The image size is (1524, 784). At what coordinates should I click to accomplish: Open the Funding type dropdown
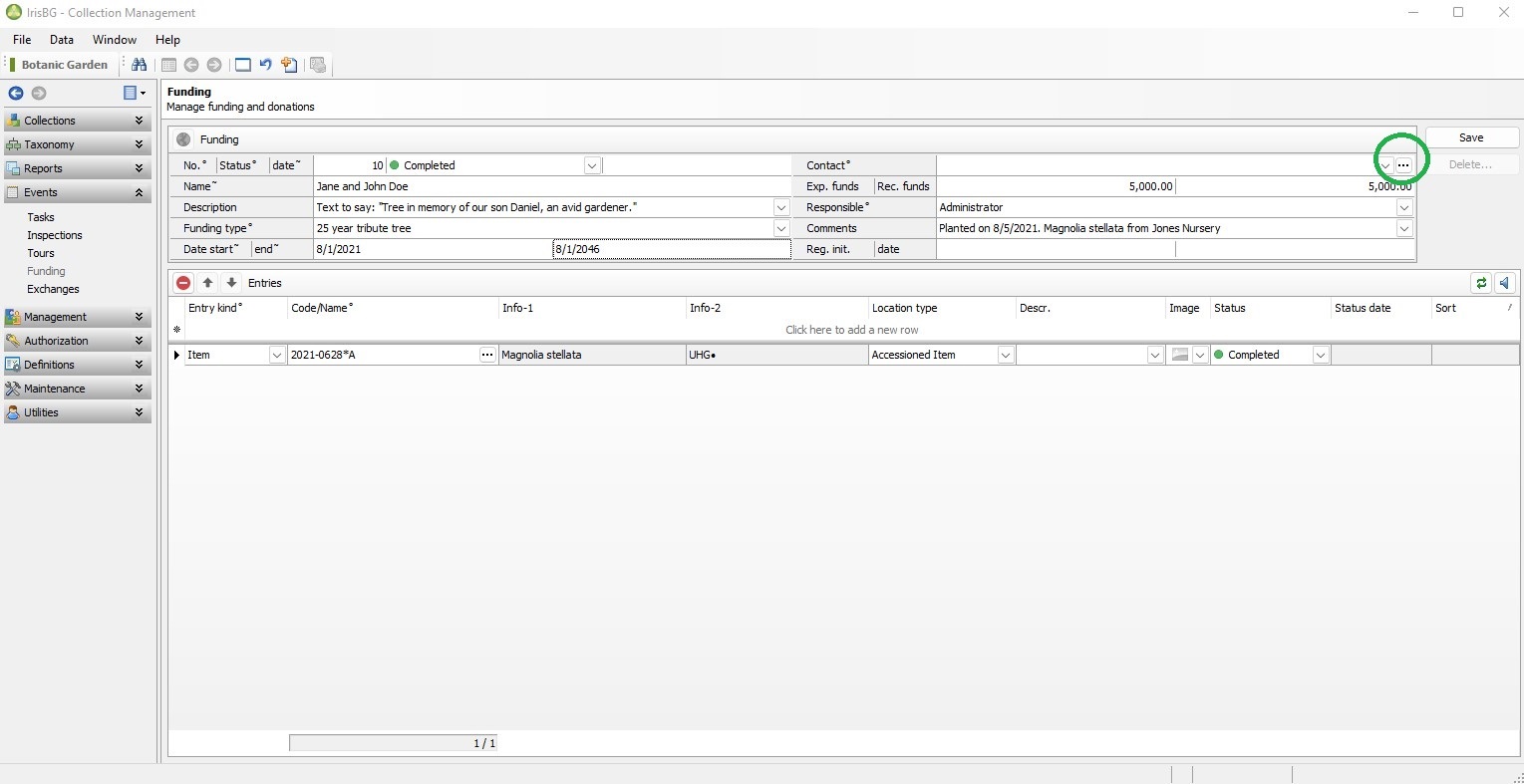click(781, 228)
